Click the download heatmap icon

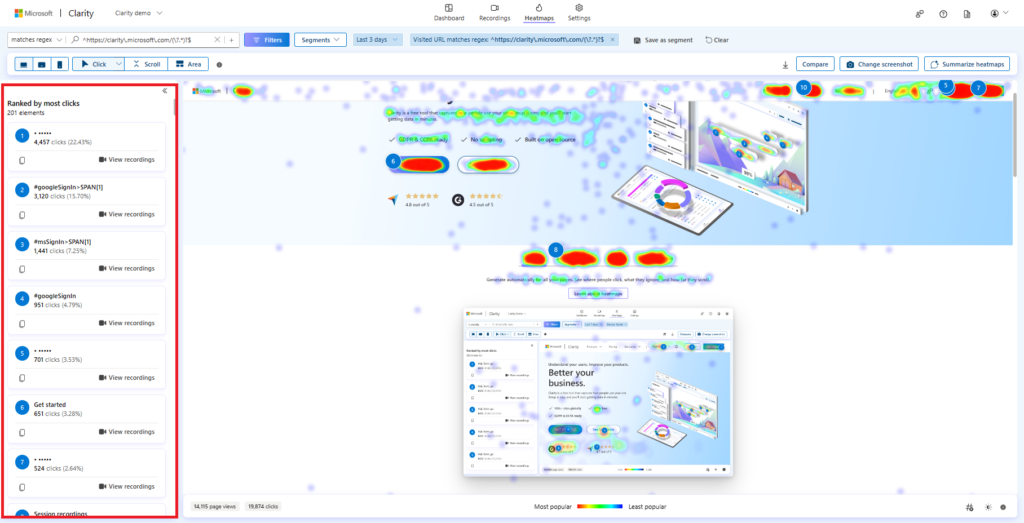[x=785, y=64]
